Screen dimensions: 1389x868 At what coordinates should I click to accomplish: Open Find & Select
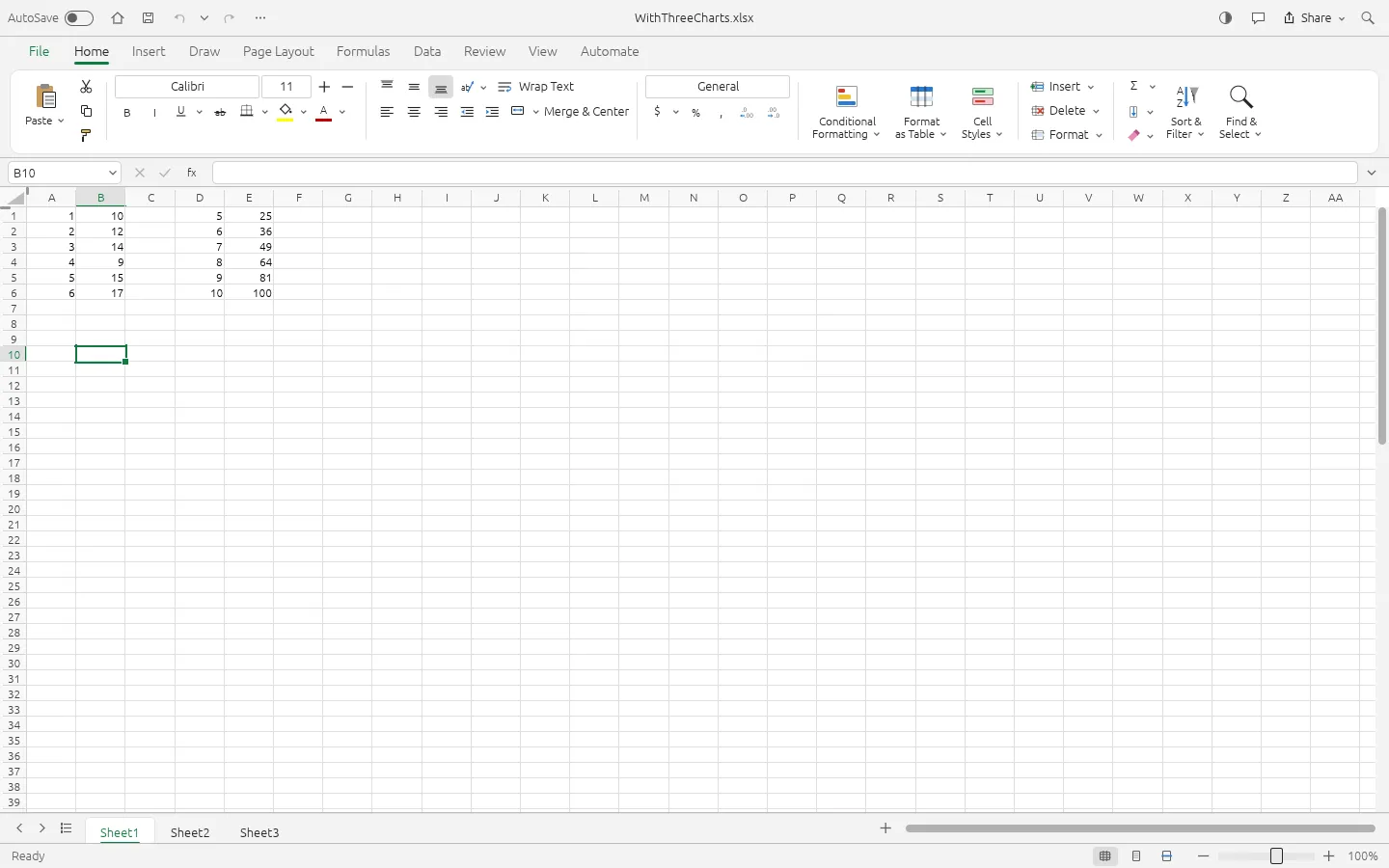point(1240,112)
